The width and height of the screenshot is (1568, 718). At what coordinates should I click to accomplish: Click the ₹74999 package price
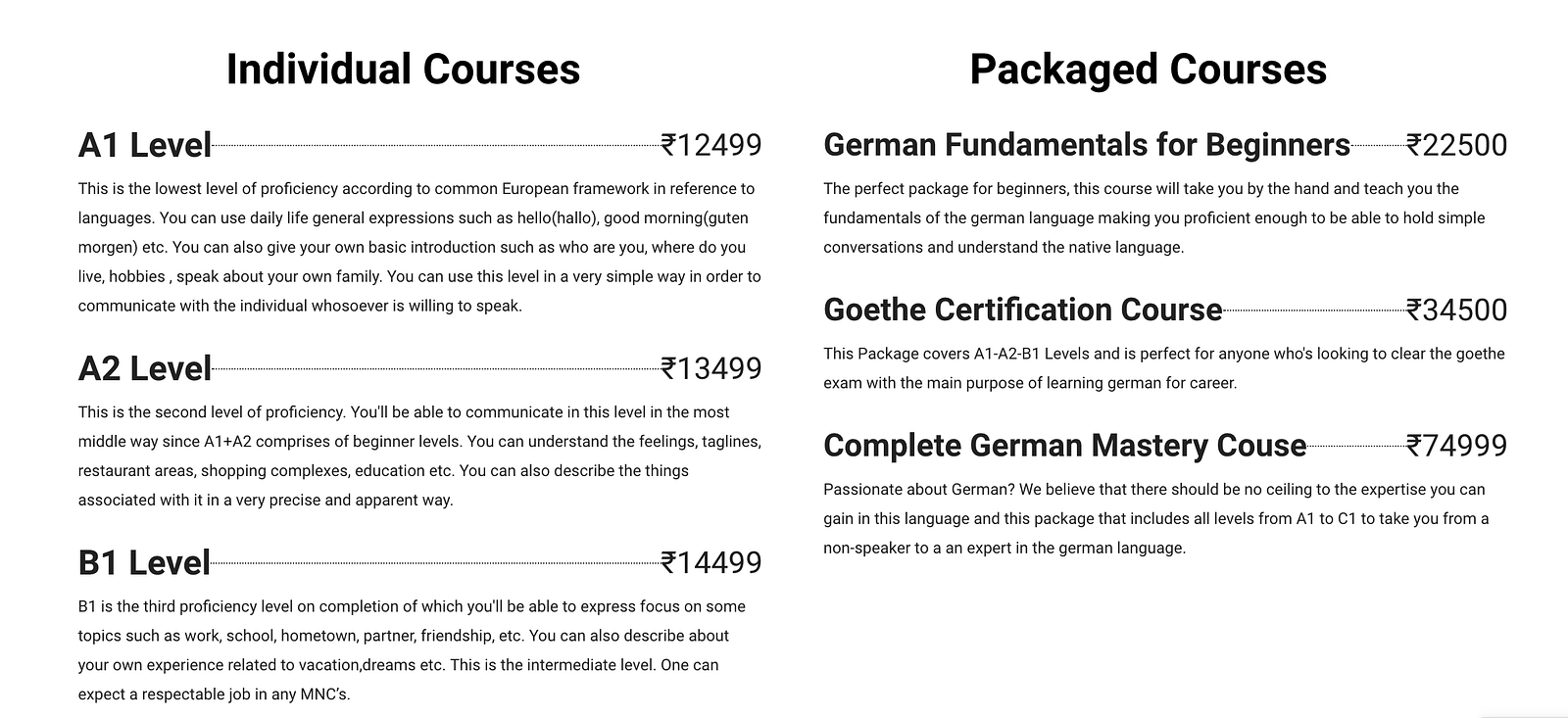tap(1456, 446)
